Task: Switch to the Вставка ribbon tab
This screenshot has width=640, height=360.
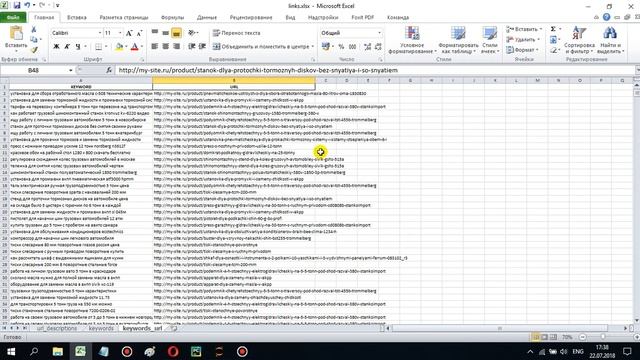Action: (x=77, y=18)
